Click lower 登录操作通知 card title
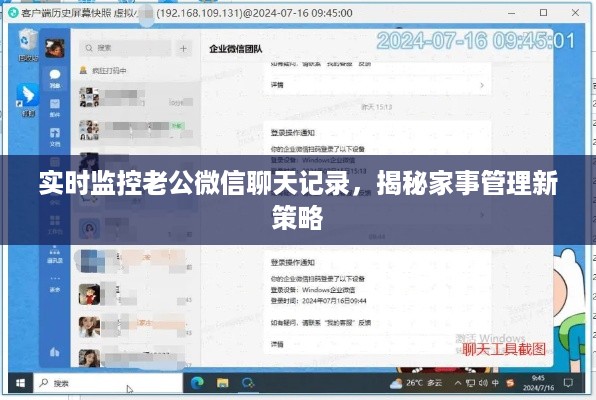This screenshot has width=596, height=400. click(293, 262)
